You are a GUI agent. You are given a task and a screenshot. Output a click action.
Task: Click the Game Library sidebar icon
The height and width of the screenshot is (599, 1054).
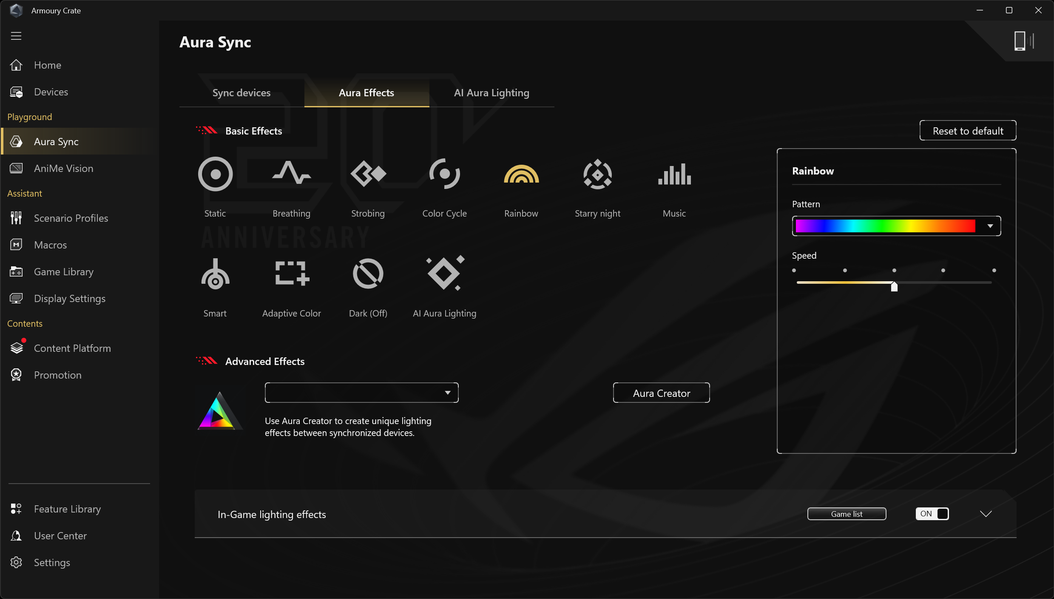(x=16, y=272)
